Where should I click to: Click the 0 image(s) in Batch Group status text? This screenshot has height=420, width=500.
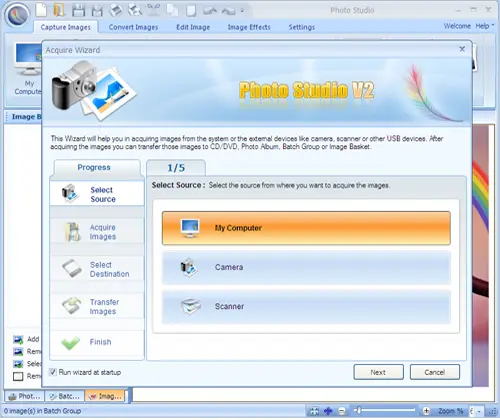tap(42, 411)
